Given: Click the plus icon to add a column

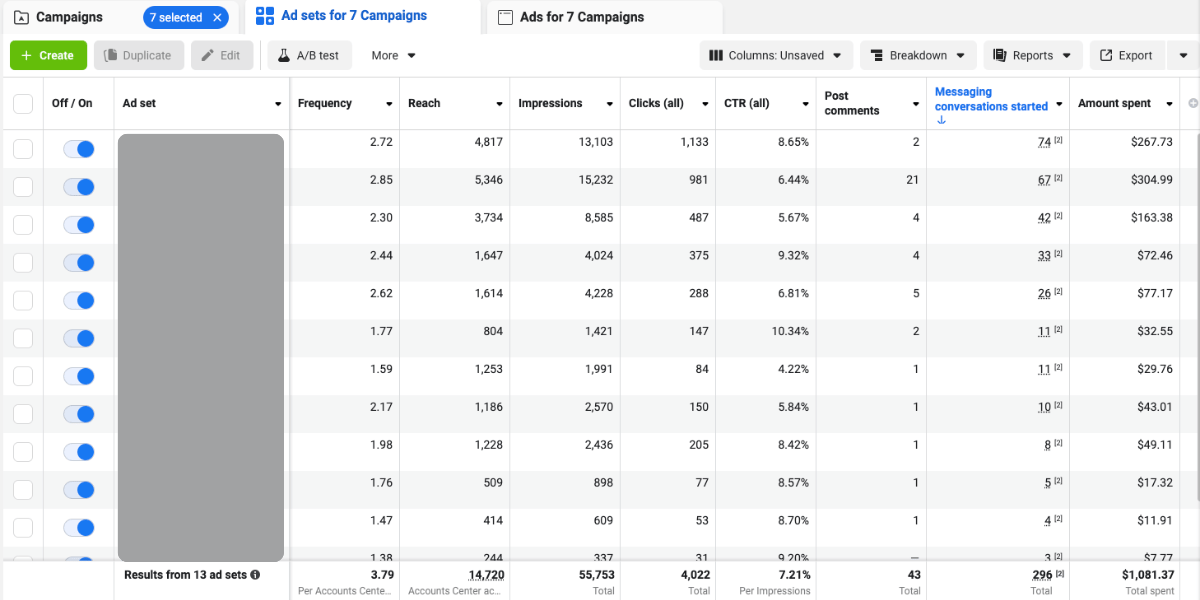Looking at the screenshot, I should [x=1191, y=103].
